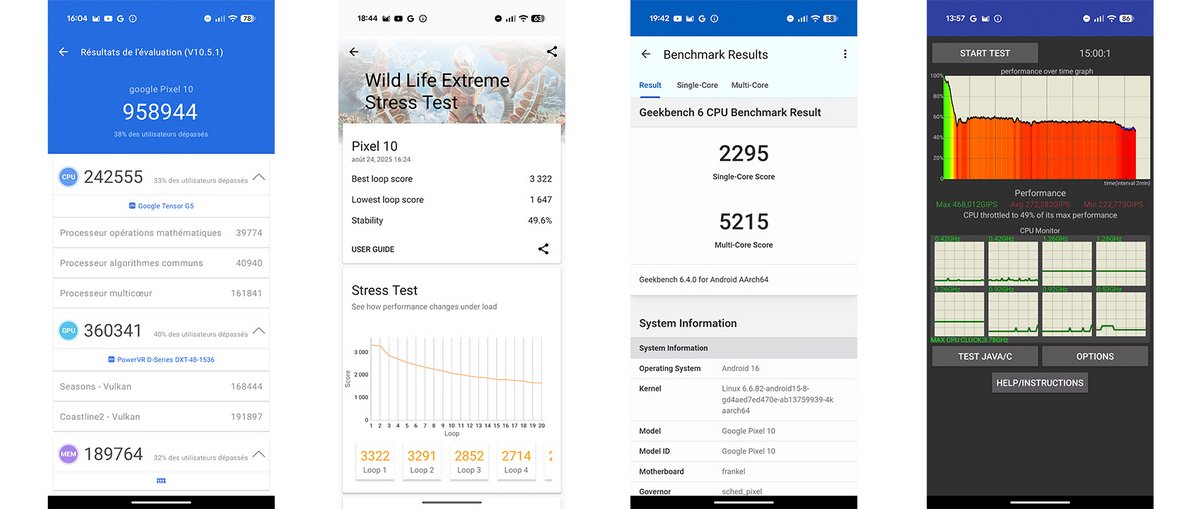Screen dimensions: 1200x509
Task: Tap the purple MEM badge icon
Action: click(68, 455)
